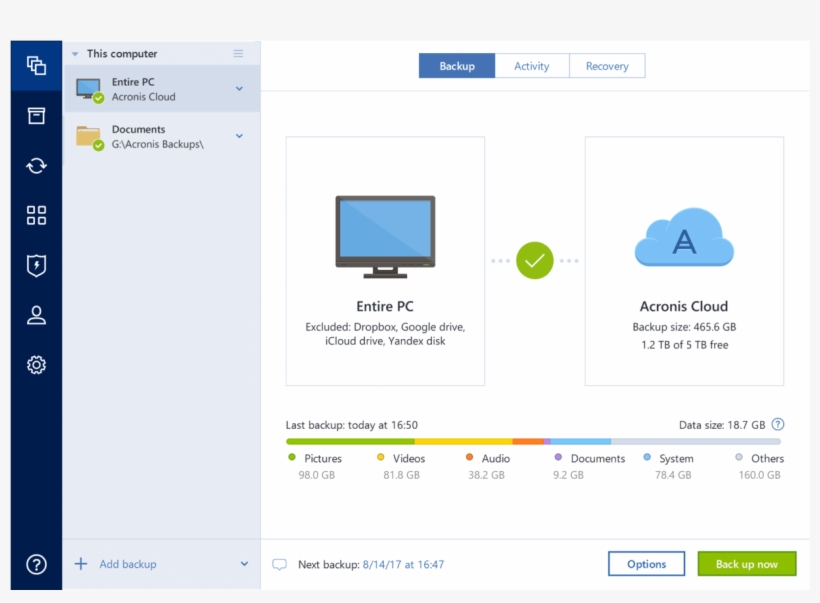The height and width of the screenshot is (603, 820).
Task: Click the green checkmark between PC and cloud
Action: [x=536, y=260]
